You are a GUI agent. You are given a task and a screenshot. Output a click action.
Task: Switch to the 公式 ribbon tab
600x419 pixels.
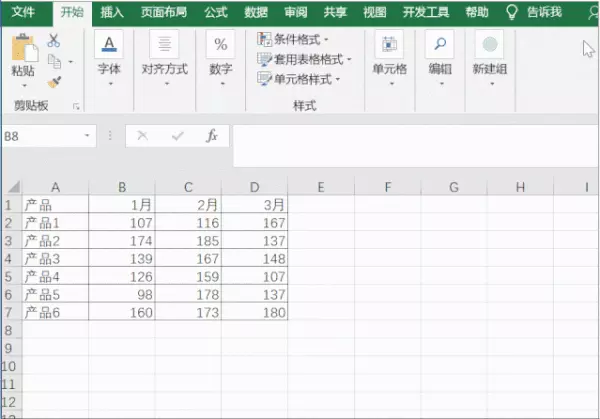coord(216,13)
